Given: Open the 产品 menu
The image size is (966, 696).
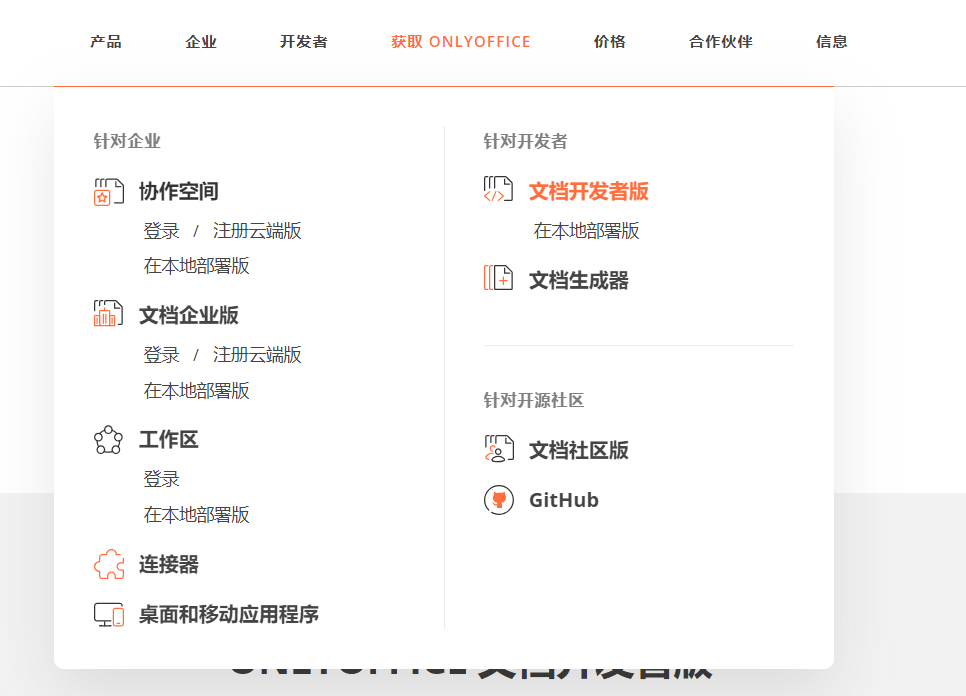Looking at the screenshot, I should click(106, 42).
